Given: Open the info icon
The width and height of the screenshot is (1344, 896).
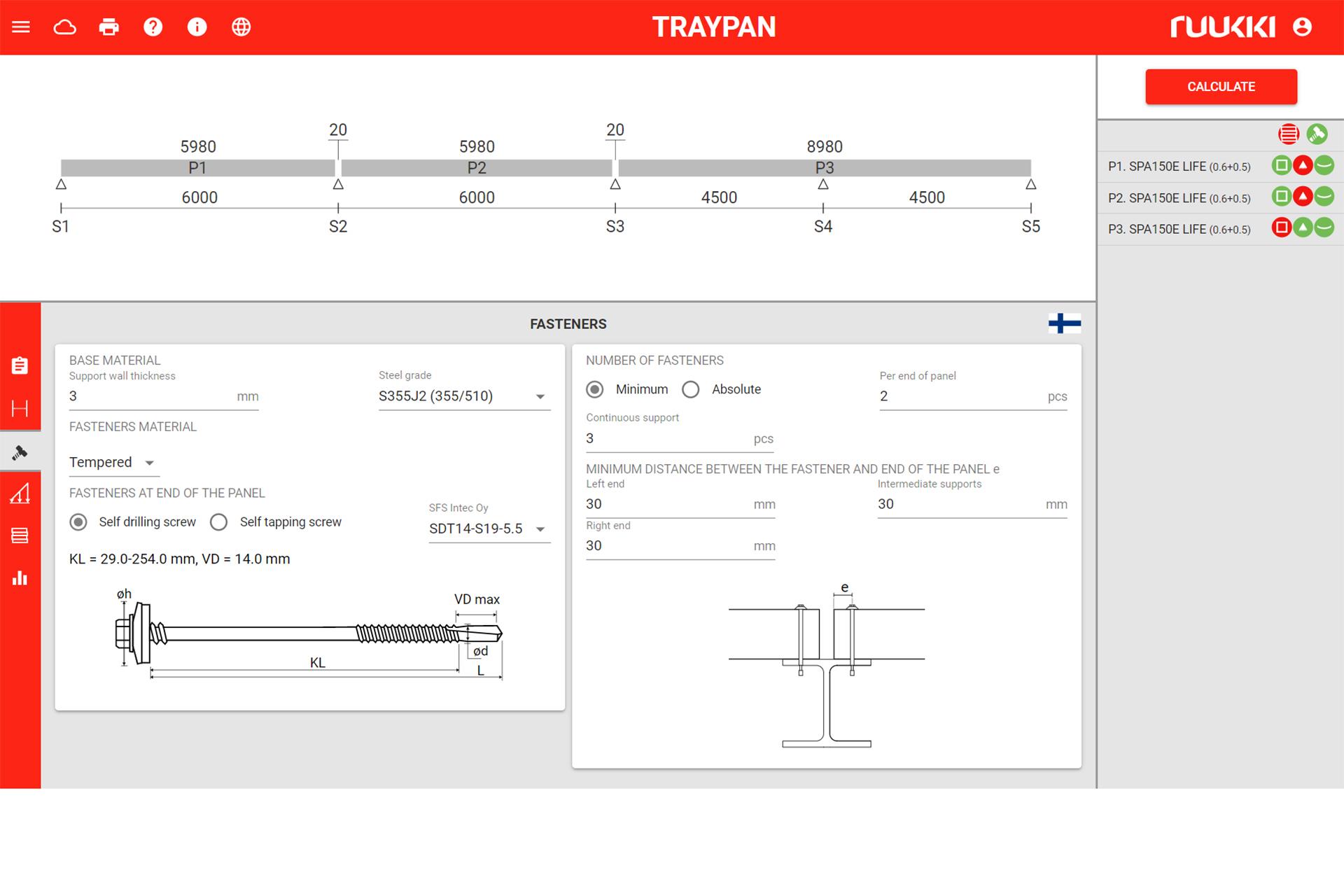Looking at the screenshot, I should click(197, 27).
